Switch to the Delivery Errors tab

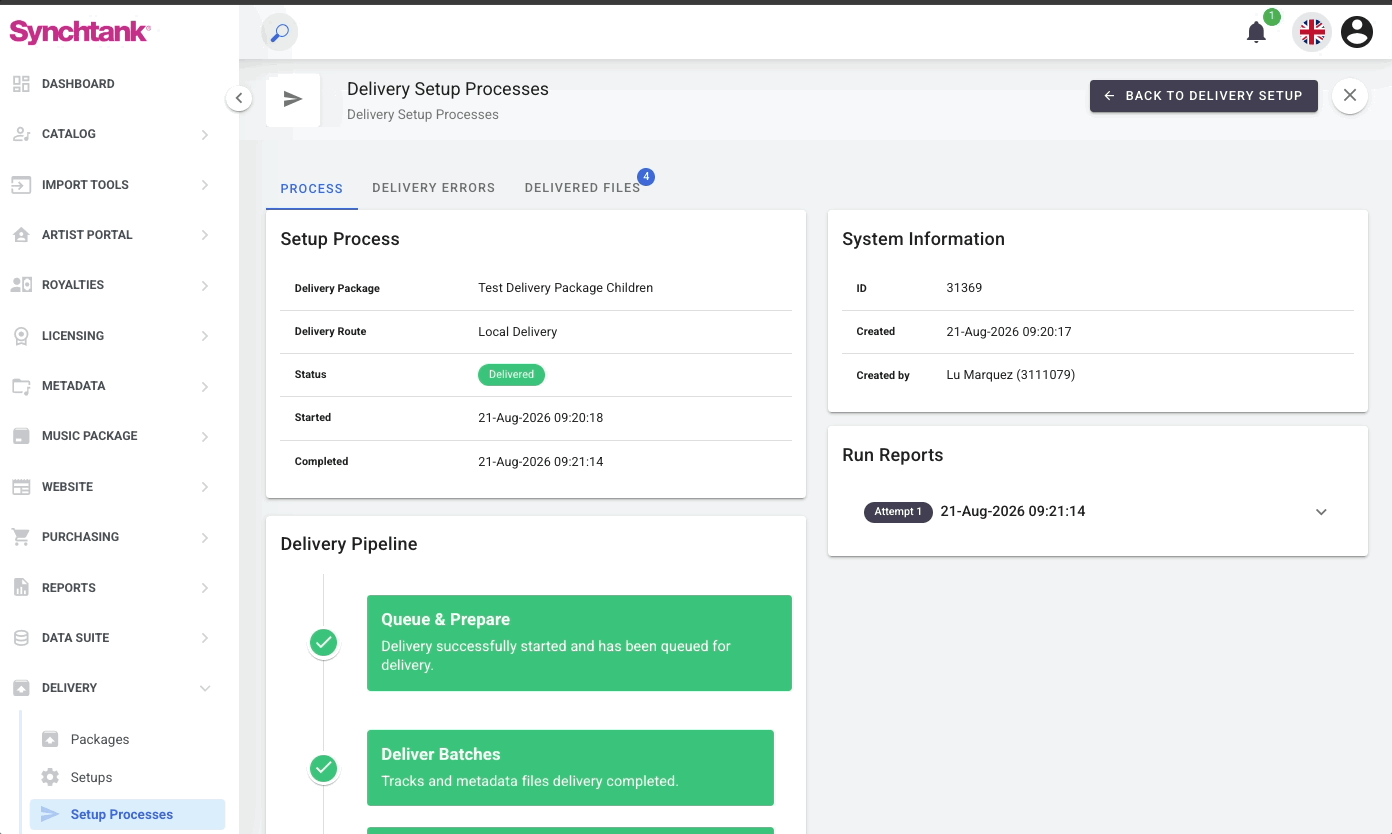coord(434,188)
